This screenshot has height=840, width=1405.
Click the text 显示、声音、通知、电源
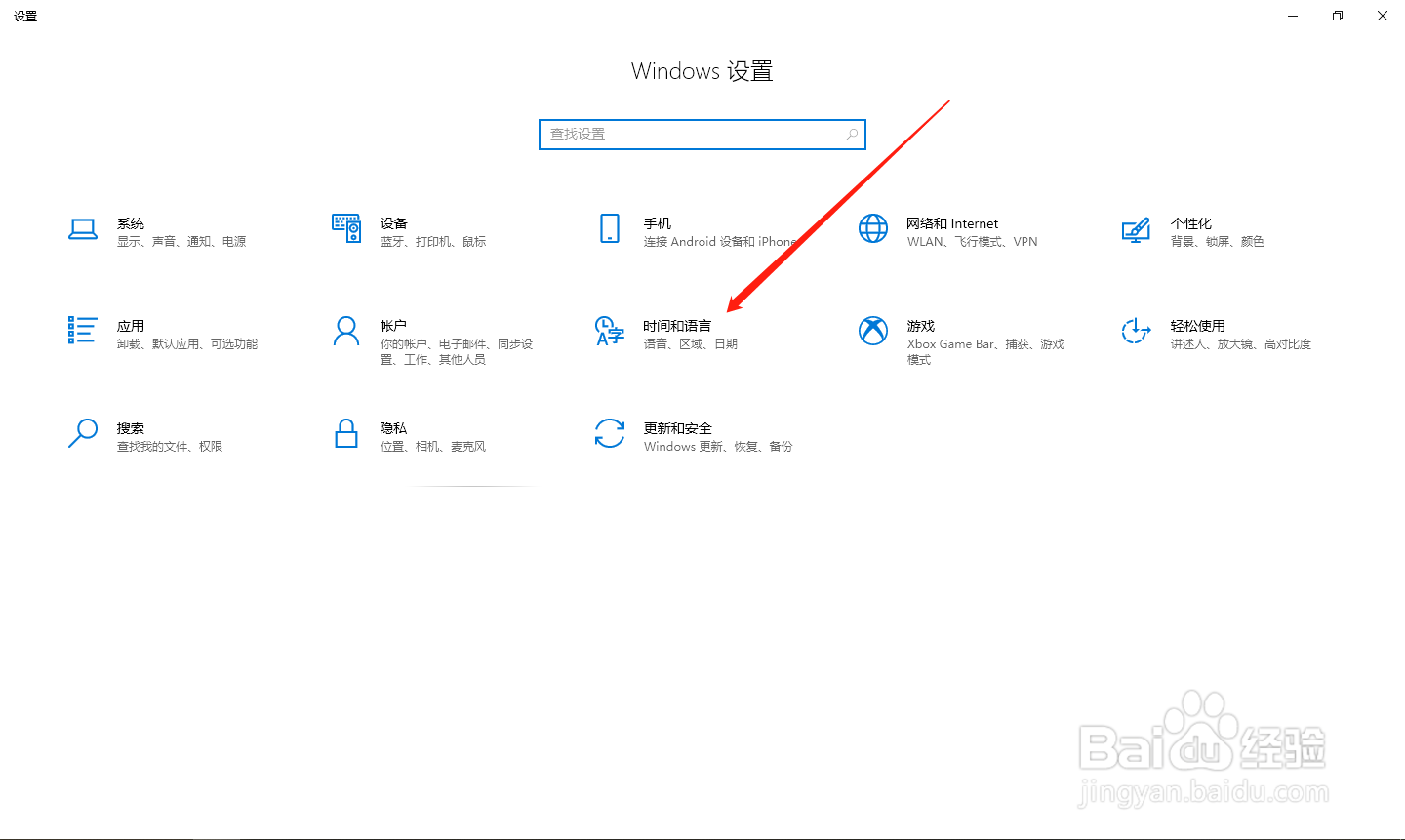click(x=181, y=242)
